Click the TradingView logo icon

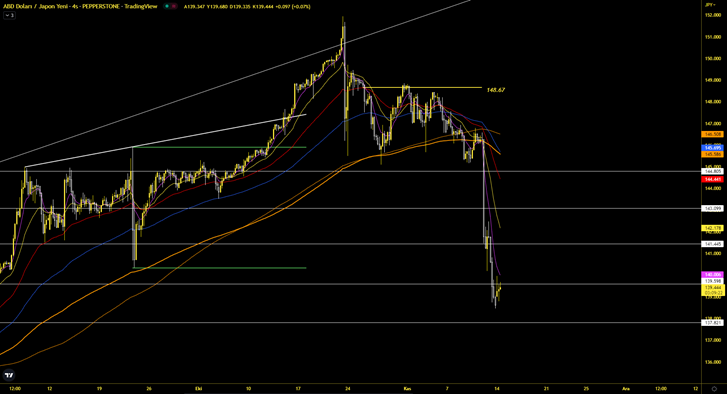(9, 375)
